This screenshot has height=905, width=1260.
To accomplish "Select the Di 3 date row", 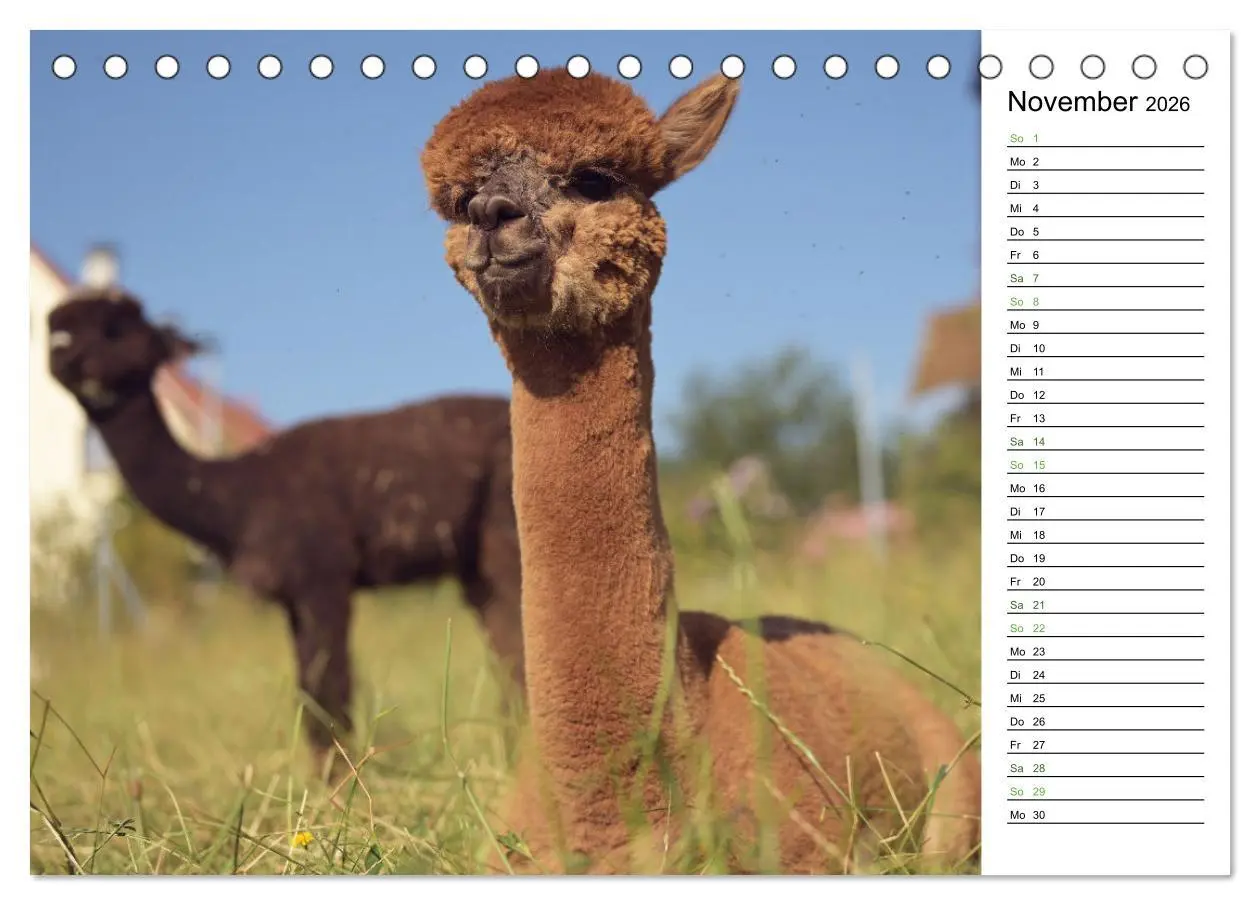I will pos(1105,185).
